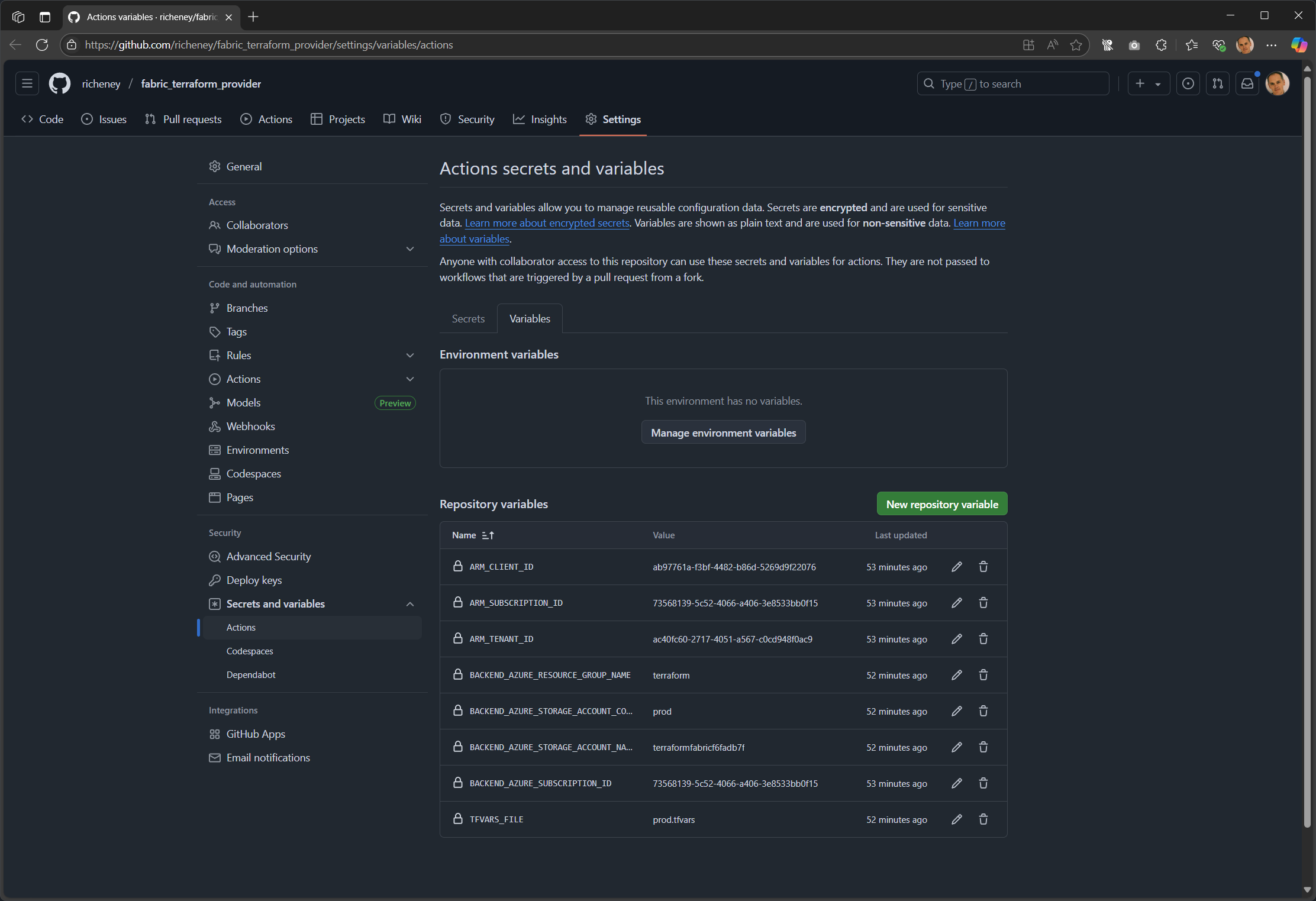Switch to the Secrets tab

pyautogui.click(x=467, y=318)
